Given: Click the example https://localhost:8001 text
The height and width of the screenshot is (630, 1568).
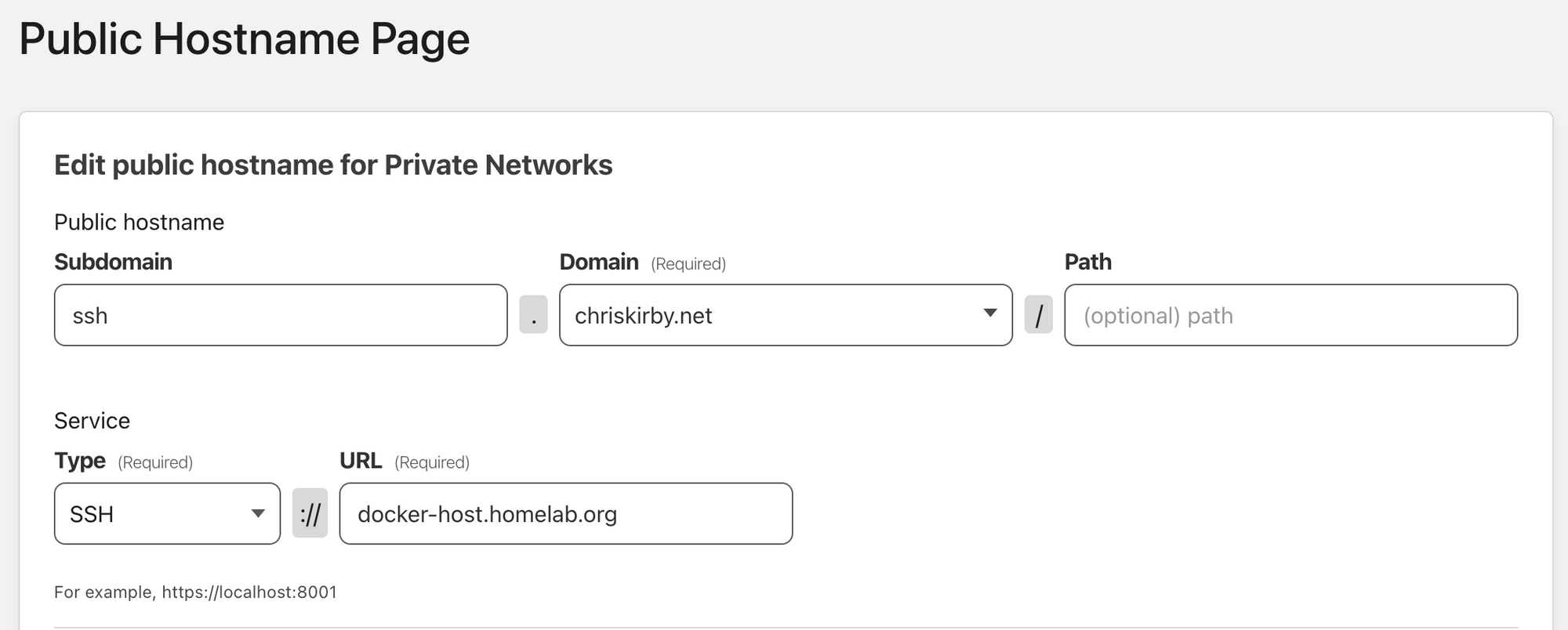Looking at the screenshot, I should [x=194, y=592].
